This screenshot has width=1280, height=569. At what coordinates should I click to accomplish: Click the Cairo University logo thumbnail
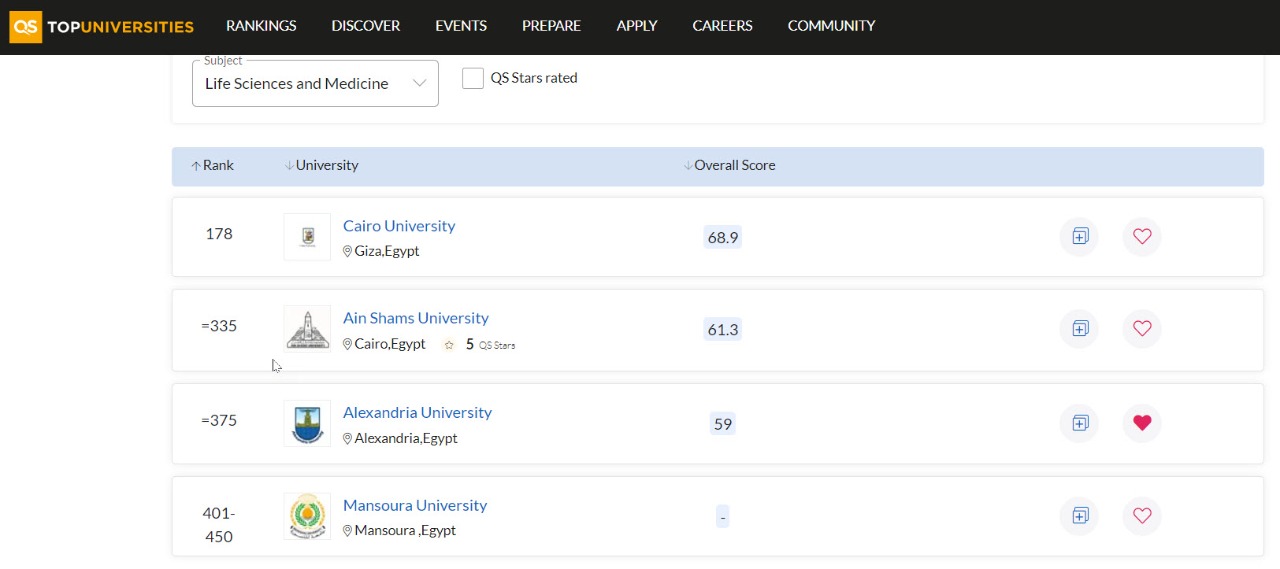307,237
